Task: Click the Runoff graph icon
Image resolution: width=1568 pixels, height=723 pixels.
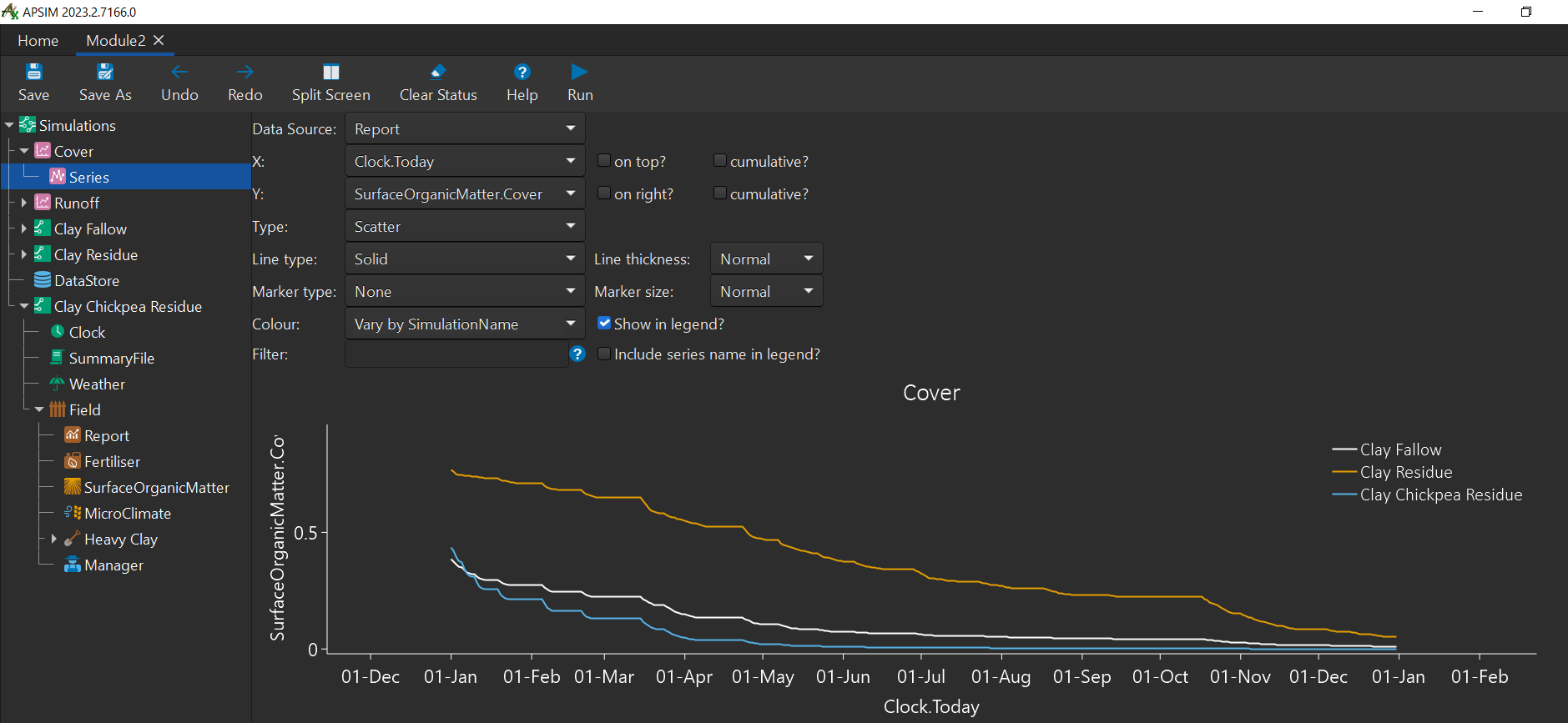Action: 43,203
